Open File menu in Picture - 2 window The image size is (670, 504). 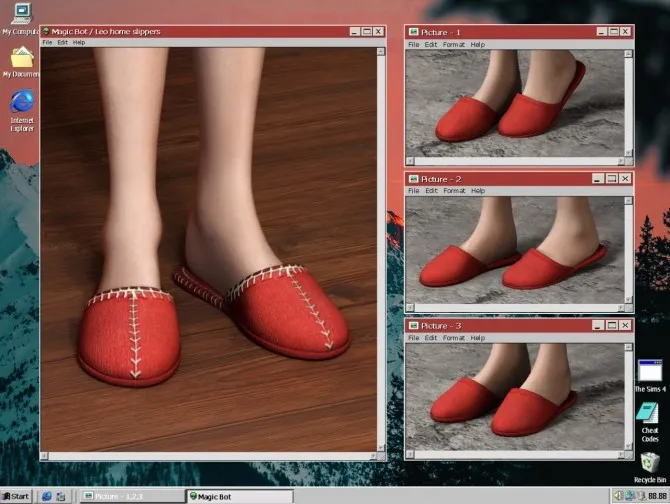413,190
